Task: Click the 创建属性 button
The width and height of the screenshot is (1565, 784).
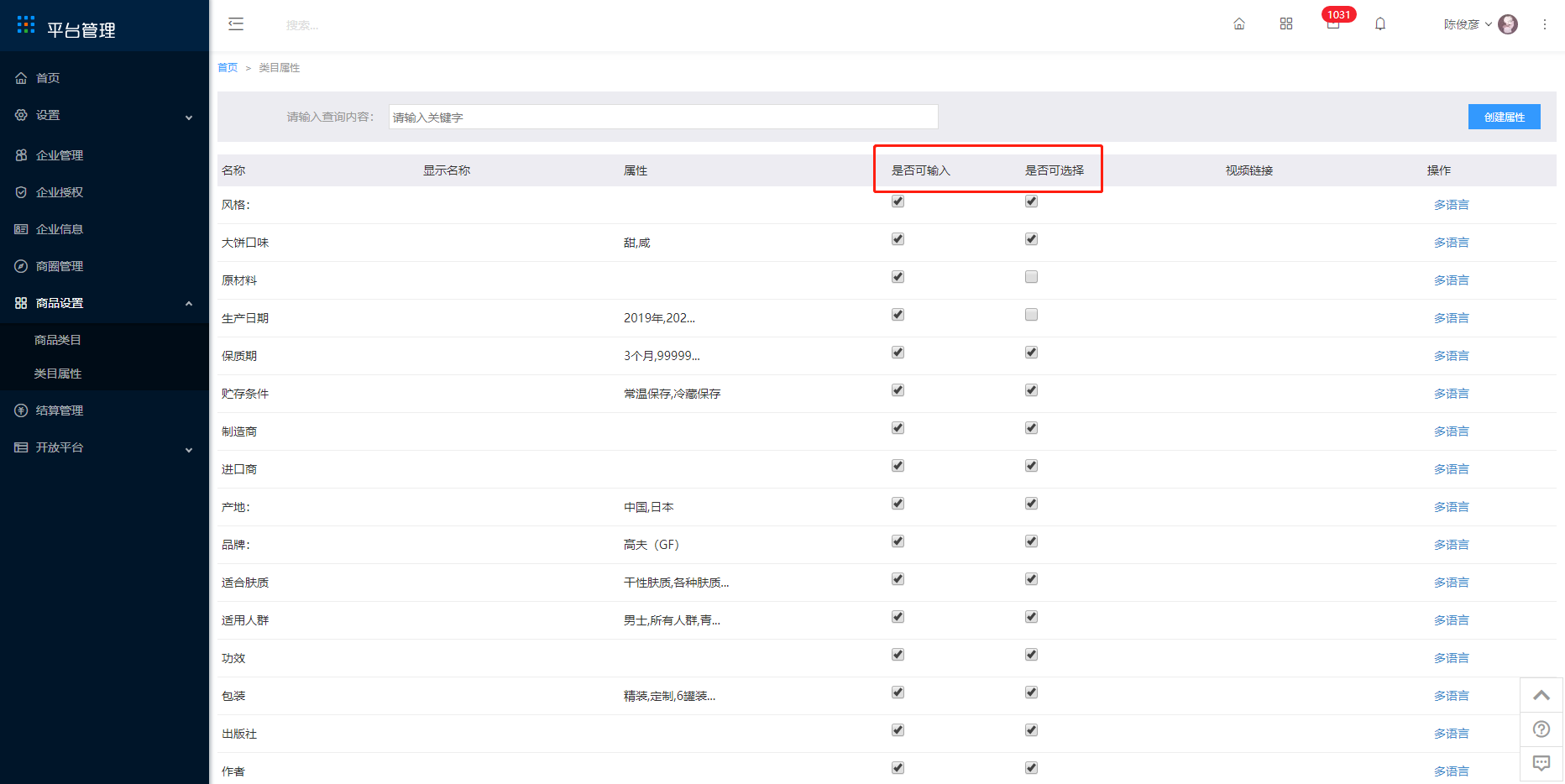Action: 1504,117
